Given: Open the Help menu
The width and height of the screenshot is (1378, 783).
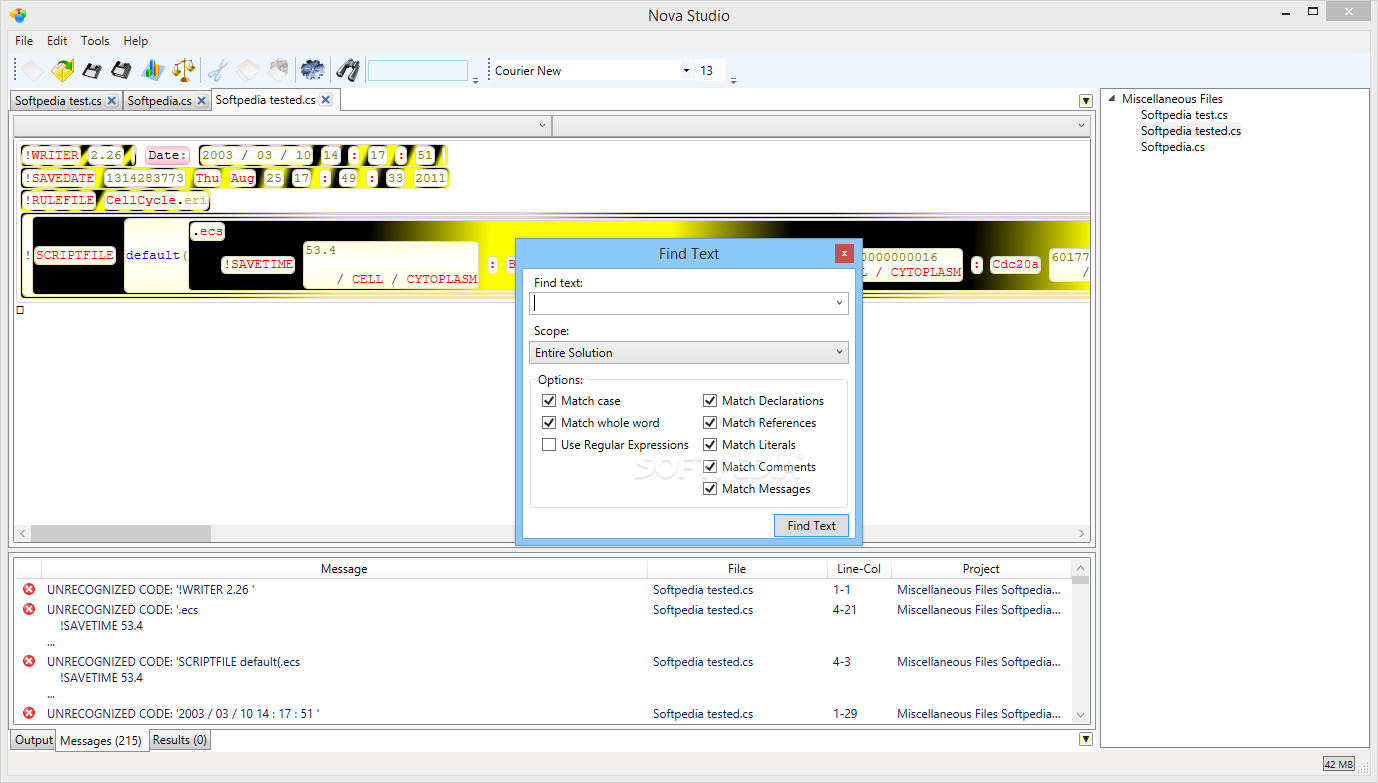Looking at the screenshot, I should pos(136,41).
